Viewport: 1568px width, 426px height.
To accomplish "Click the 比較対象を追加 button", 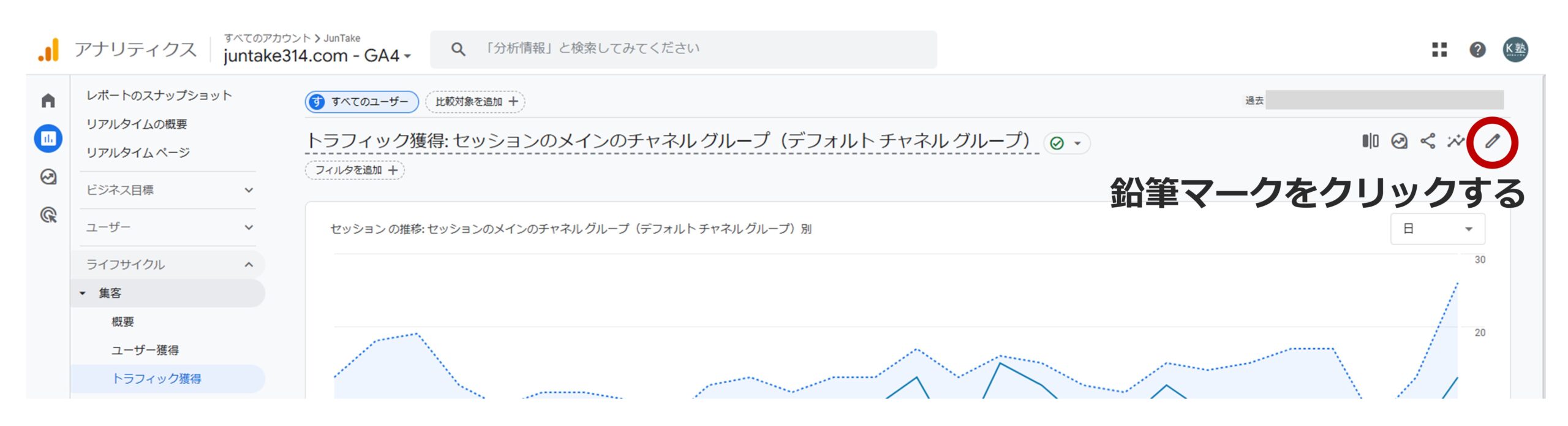I will (476, 102).
